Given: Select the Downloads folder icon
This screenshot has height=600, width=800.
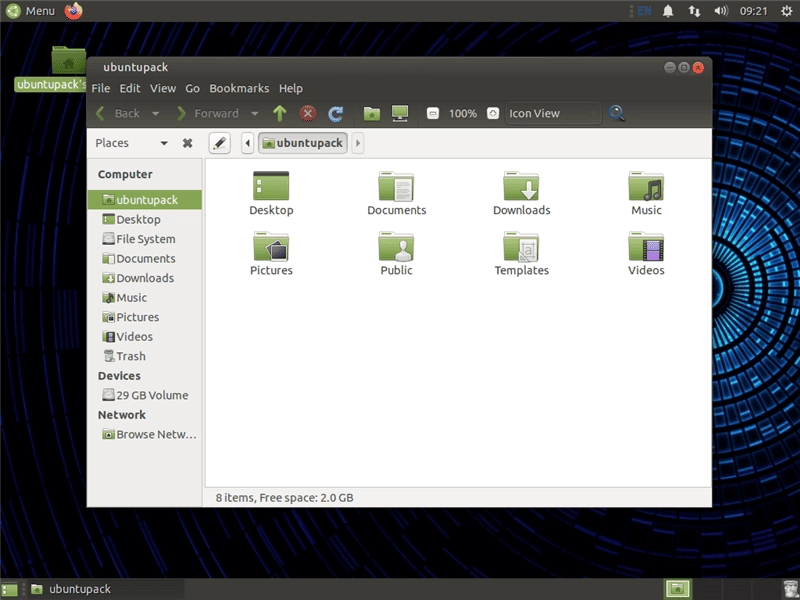Looking at the screenshot, I should [x=521, y=193].
